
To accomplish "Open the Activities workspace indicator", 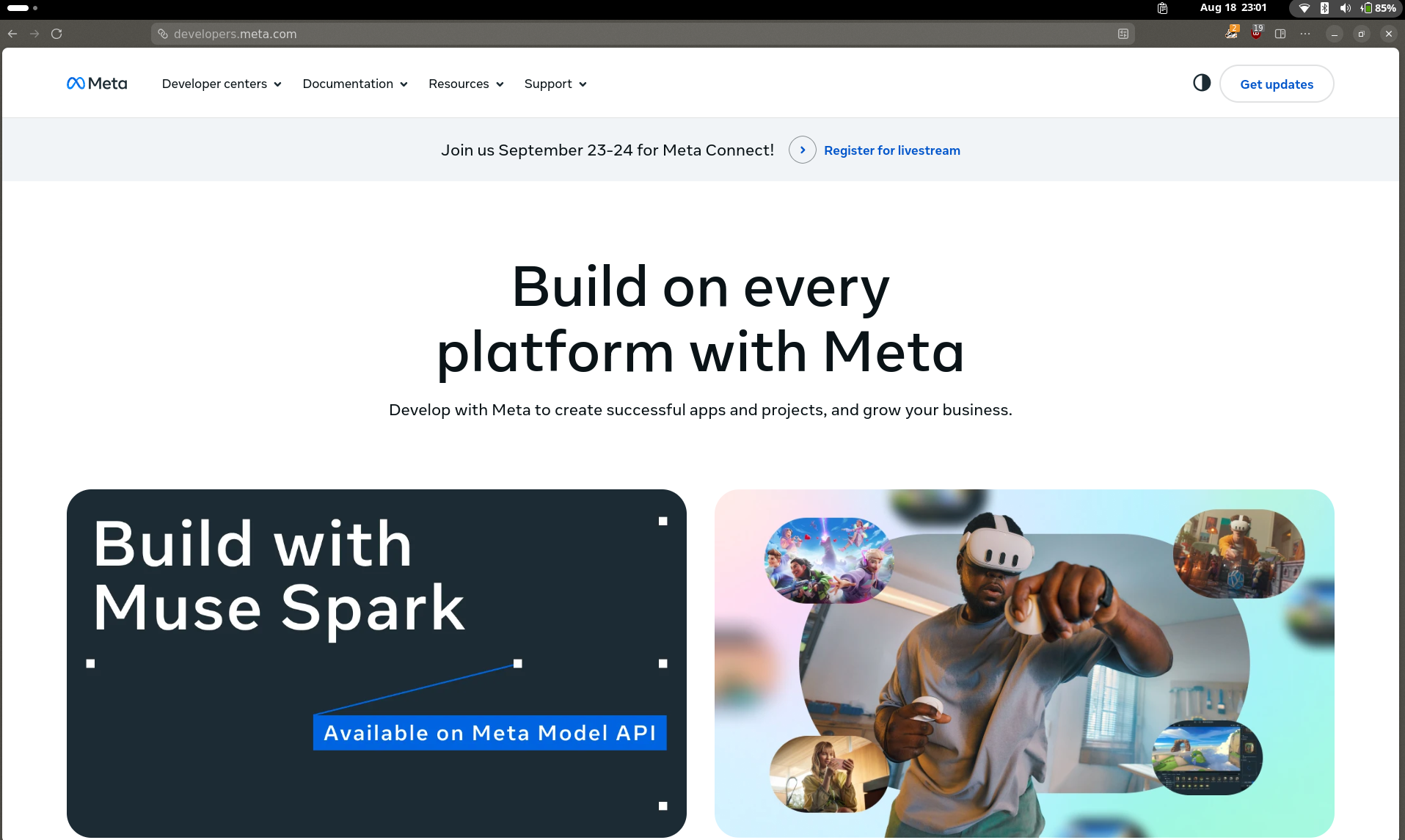I will (22, 8).
